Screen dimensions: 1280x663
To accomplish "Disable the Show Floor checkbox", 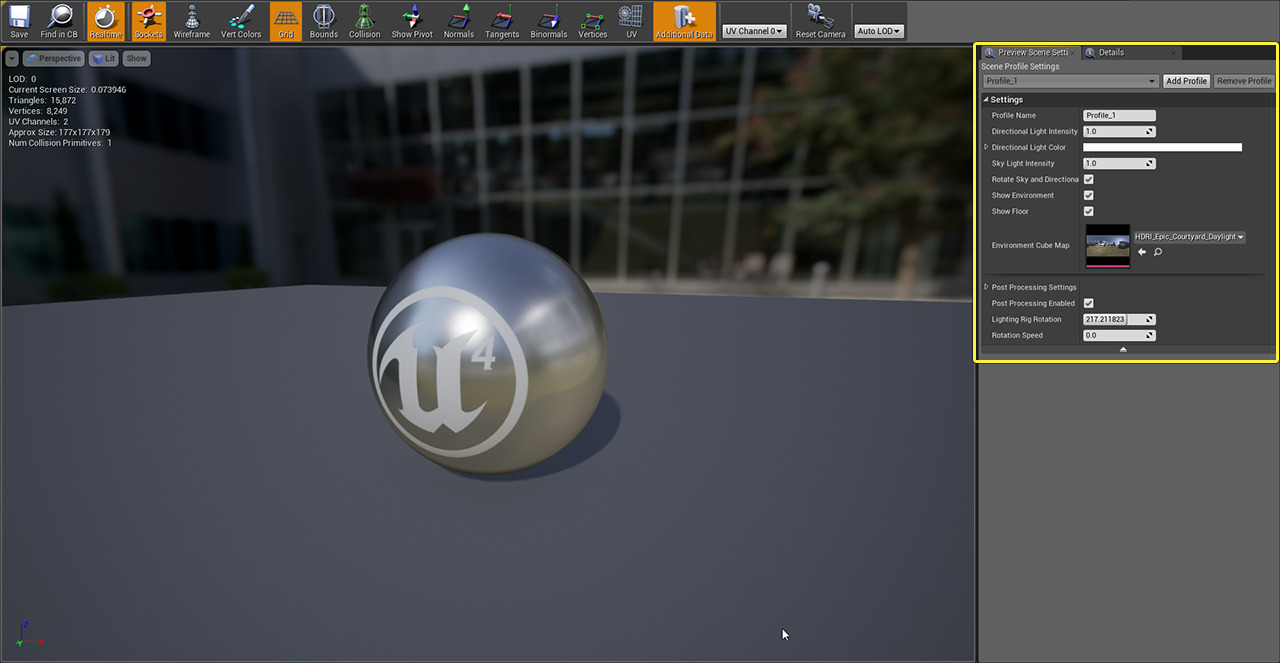I will click(1089, 211).
